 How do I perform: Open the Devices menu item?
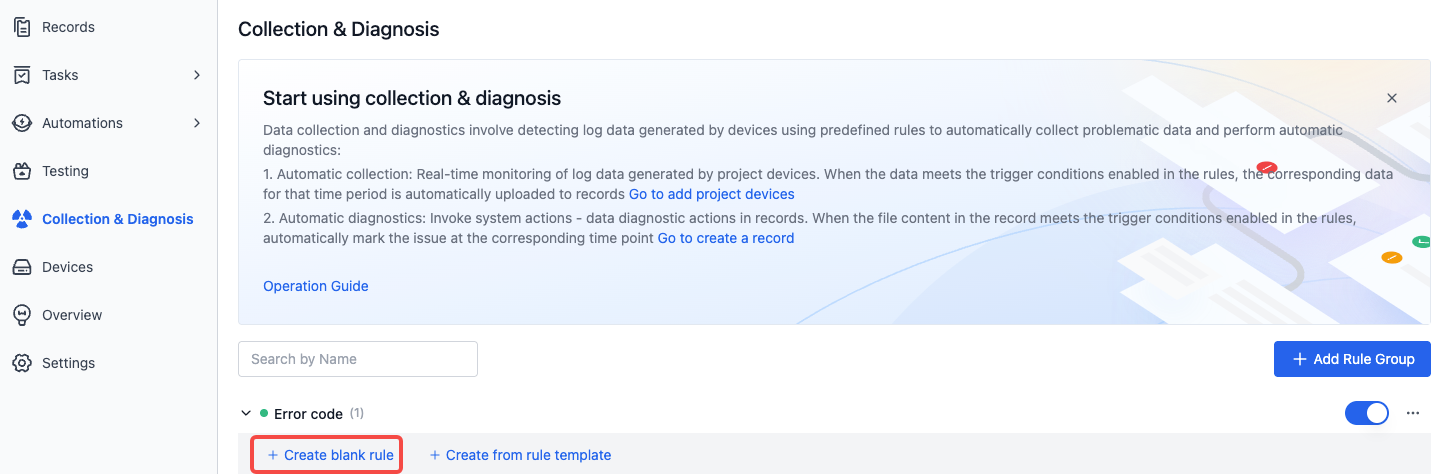click(x=109, y=267)
